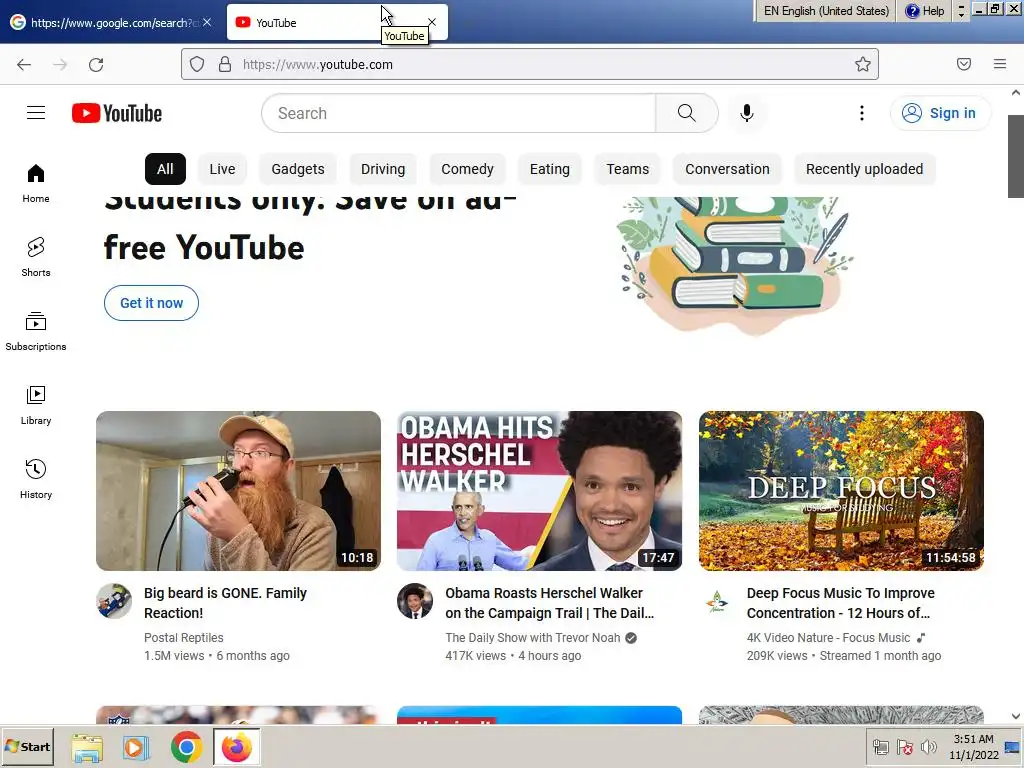Open the YouTube guide hamburger menu
Viewport: 1024px width, 768px height.
tap(36, 113)
